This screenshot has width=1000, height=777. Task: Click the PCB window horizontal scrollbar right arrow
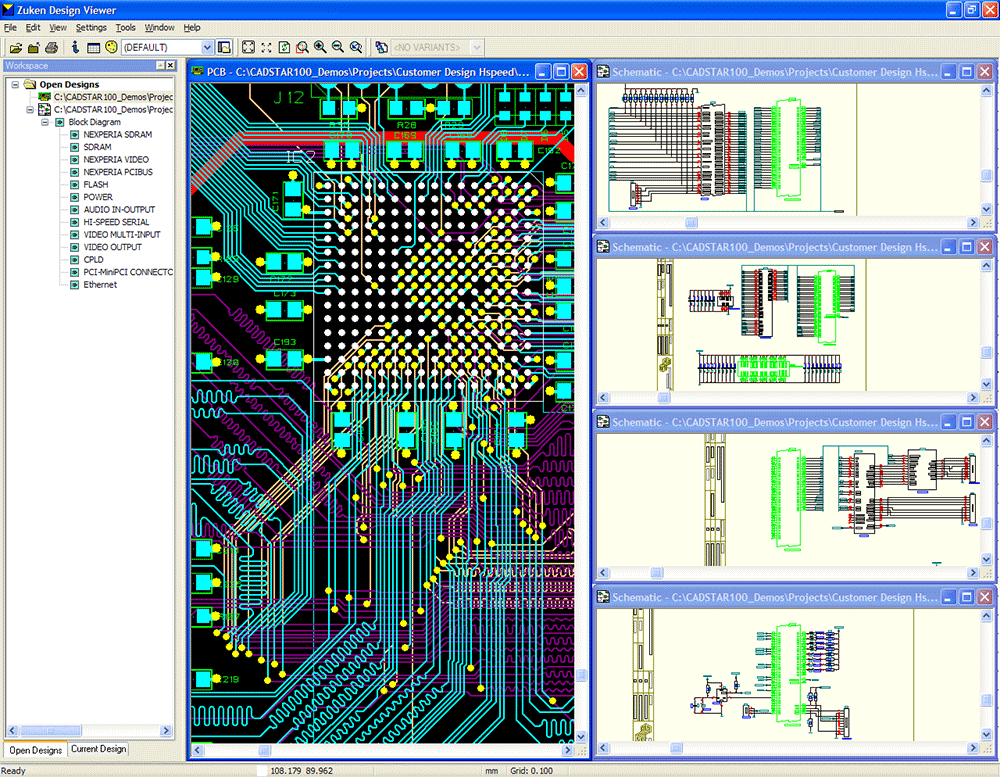click(x=570, y=749)
